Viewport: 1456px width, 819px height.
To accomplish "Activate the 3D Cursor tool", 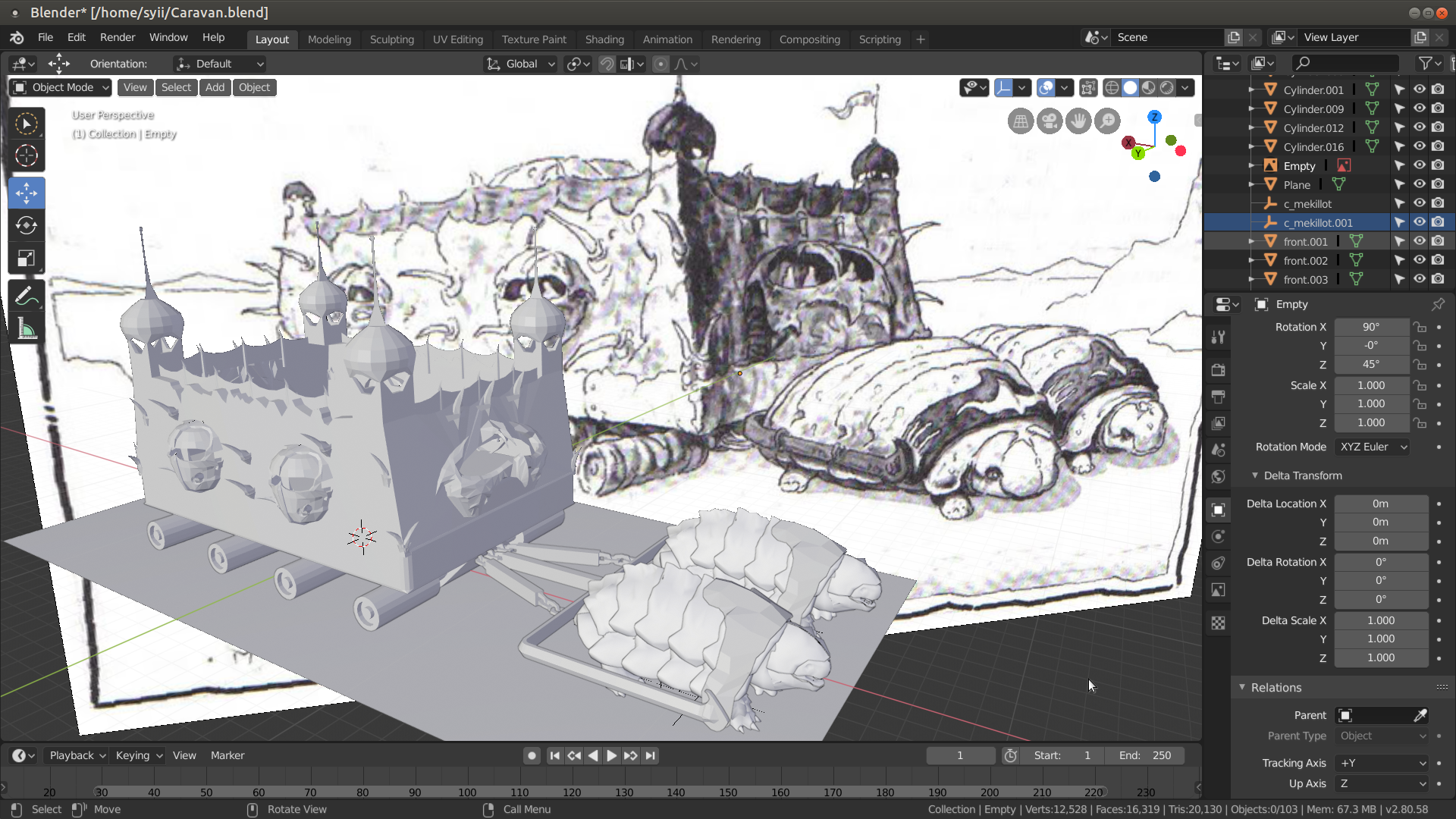I will click(27, 155).
